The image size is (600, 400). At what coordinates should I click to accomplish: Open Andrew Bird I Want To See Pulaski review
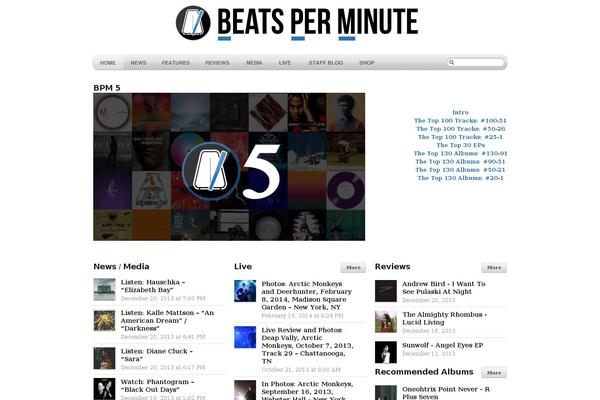pyautogui.click(x=443, y=288)
